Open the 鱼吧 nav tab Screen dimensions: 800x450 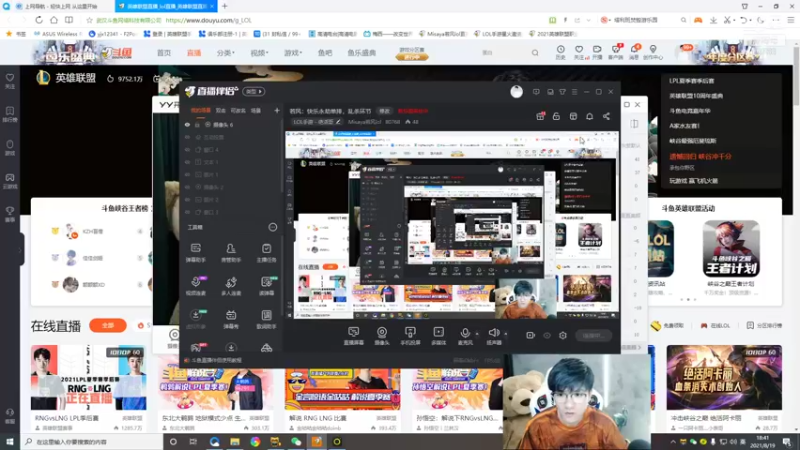coord(325,53)
